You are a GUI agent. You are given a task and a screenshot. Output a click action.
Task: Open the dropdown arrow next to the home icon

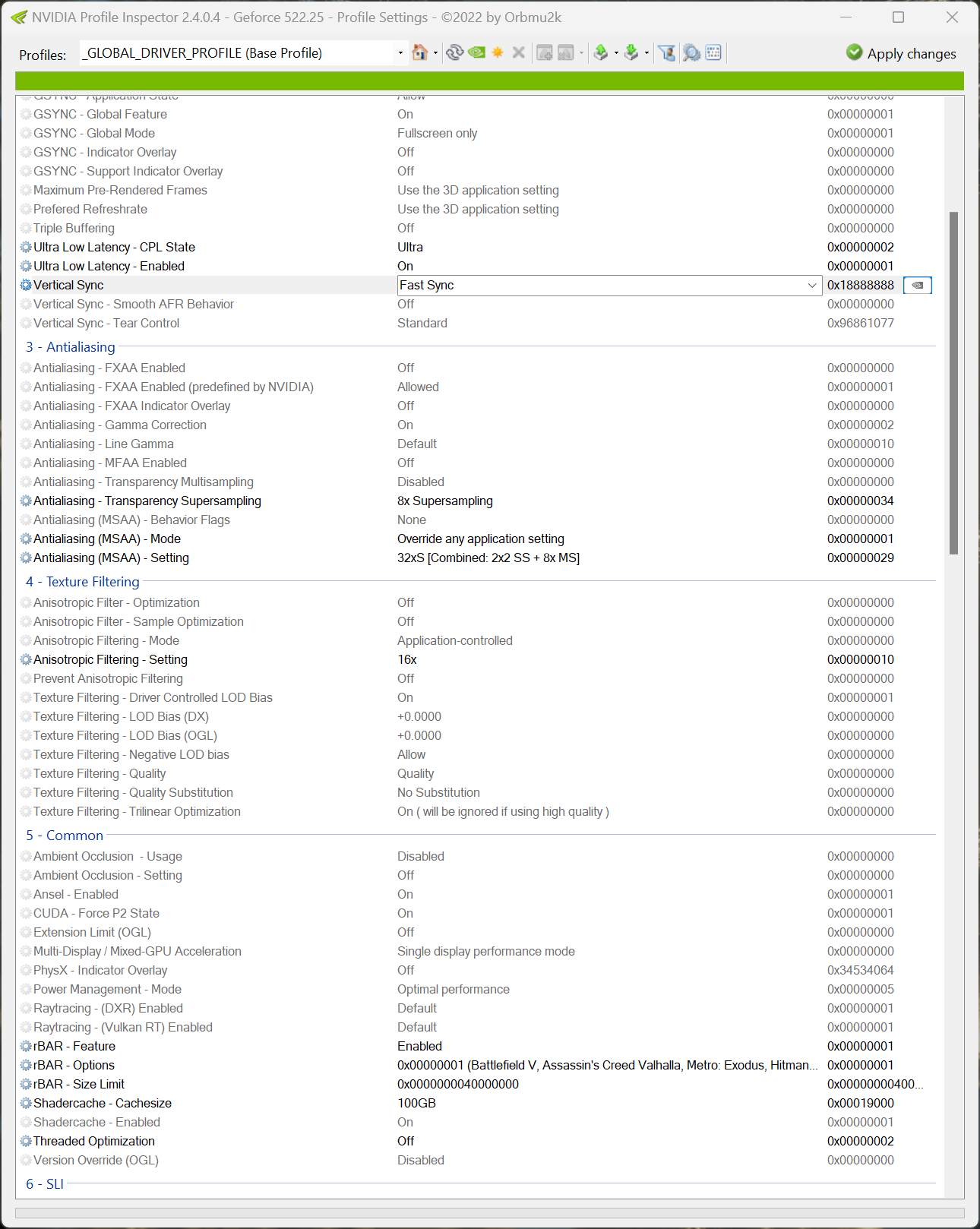click(x=435, y=53)
